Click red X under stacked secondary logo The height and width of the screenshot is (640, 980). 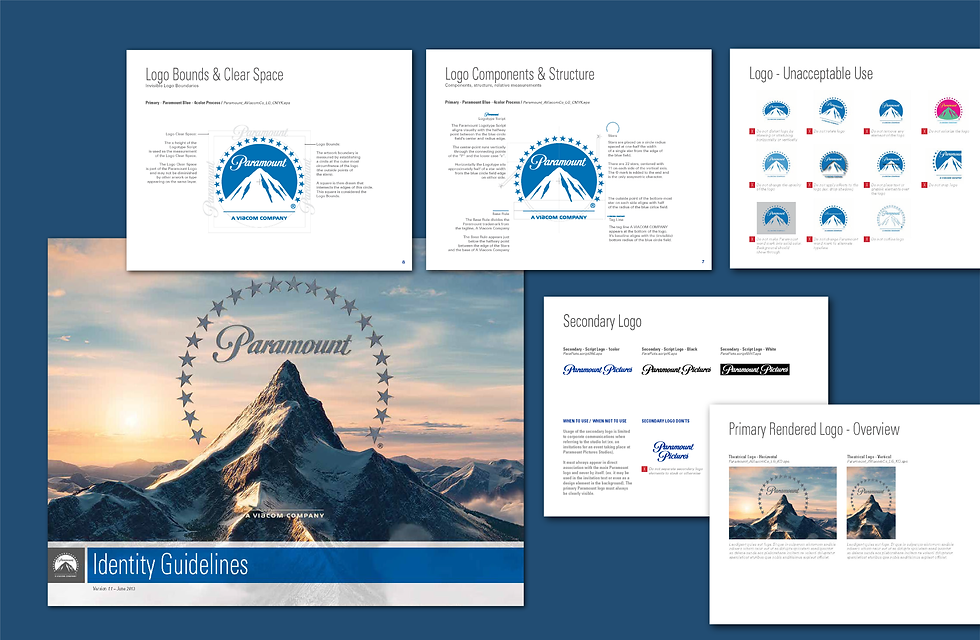[644, 469]
